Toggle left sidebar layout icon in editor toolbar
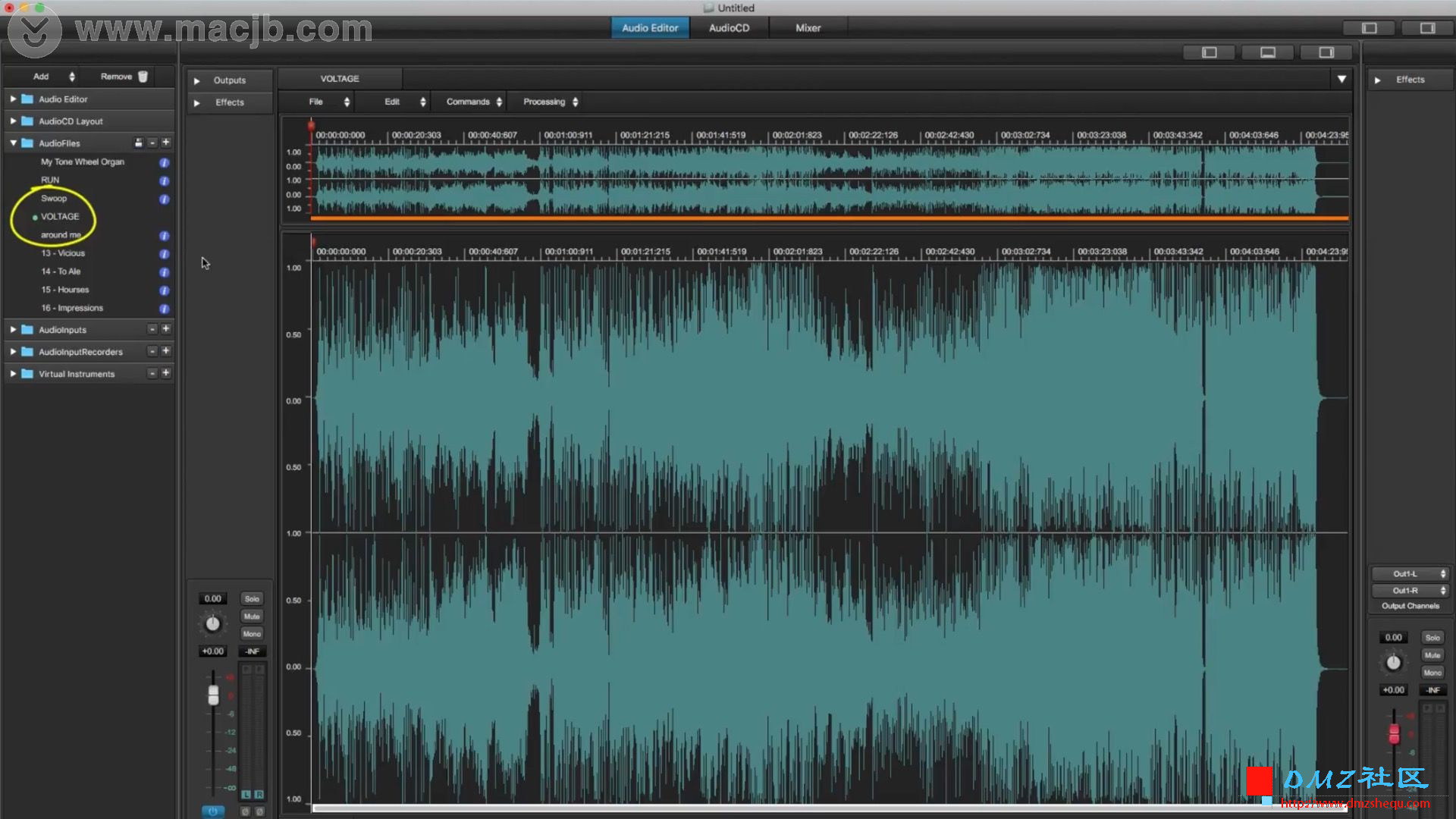Screen dimensions: 1456x819 [x=1210, y=52]
